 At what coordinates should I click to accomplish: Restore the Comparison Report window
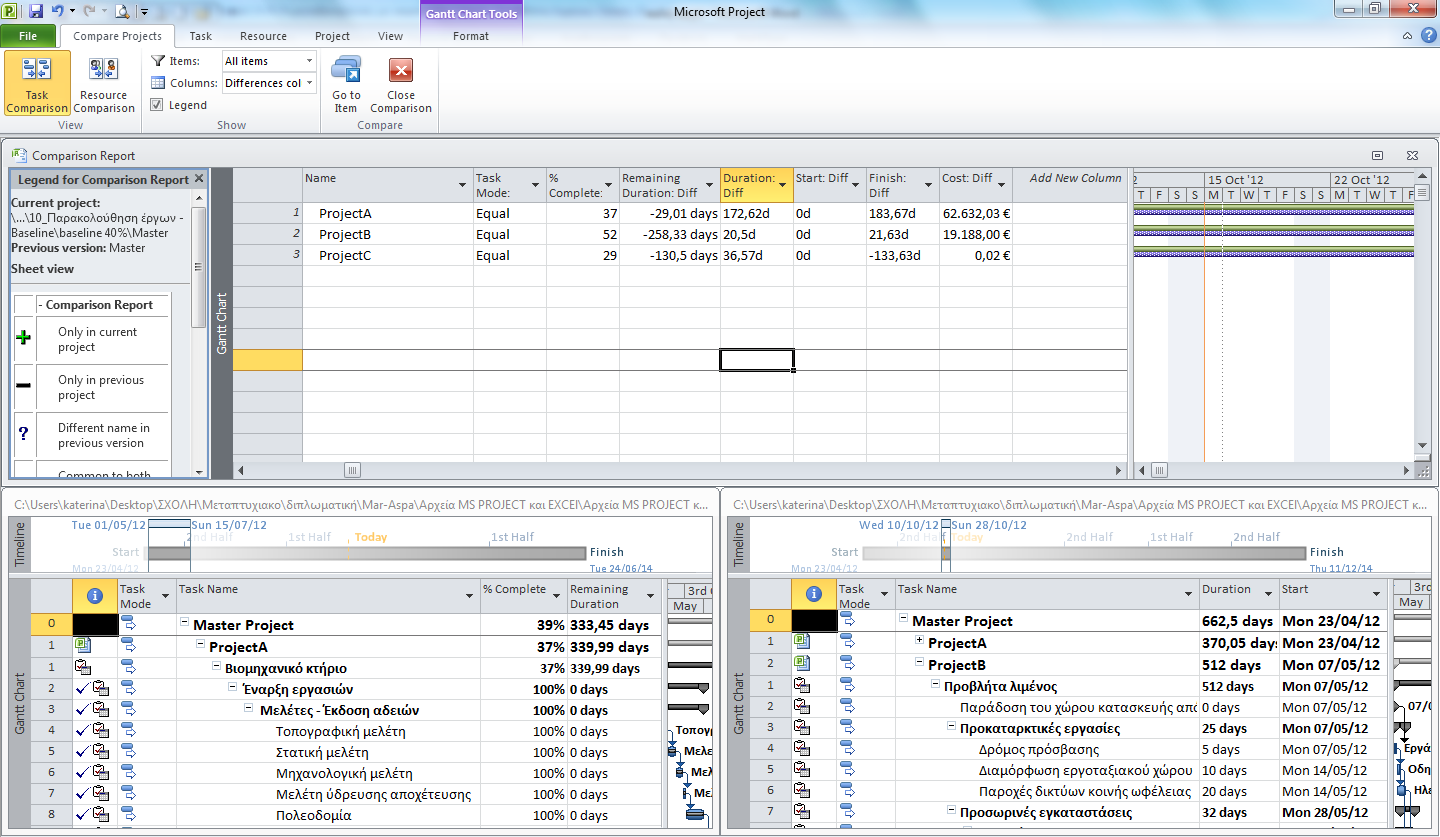click(1377, 155)
